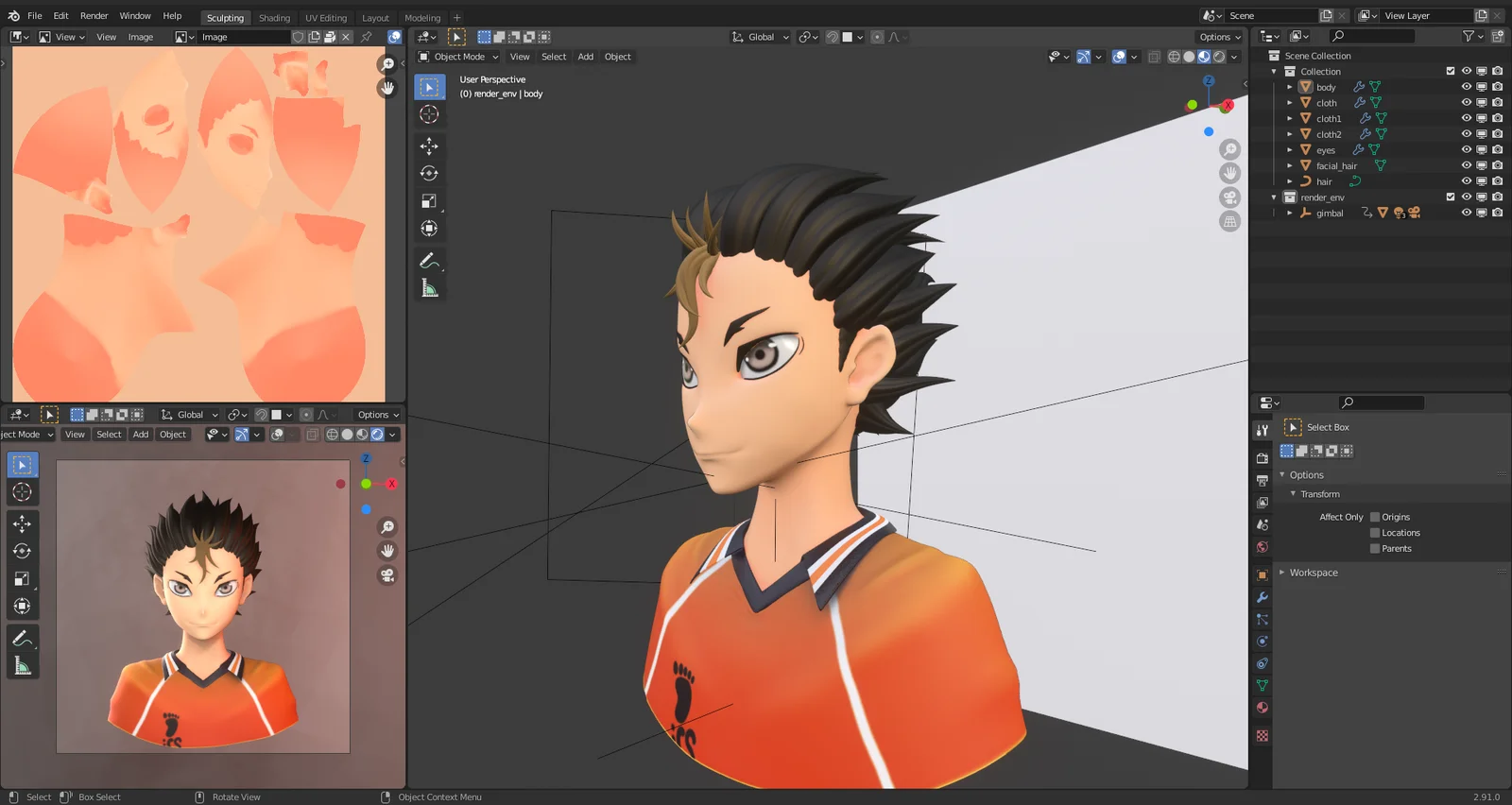Open the Texture checkerboard properties tab
Image resolution: width=1512 pixels, height=805 pixels.
[x=1263, y=735]
